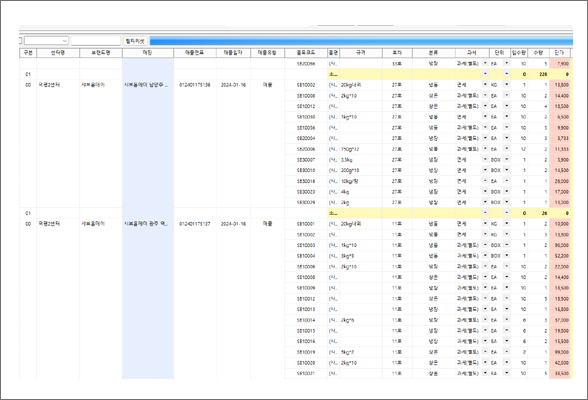Click the unit price 99,000 cell
The width and height of the screenshot is (588, 400).
point(560,352)
